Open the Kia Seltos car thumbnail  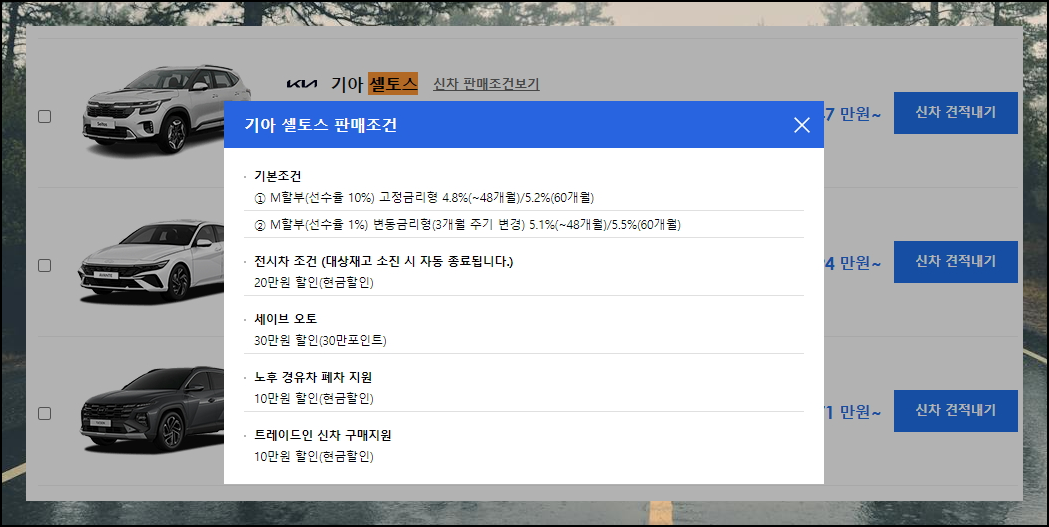point(166,109)
